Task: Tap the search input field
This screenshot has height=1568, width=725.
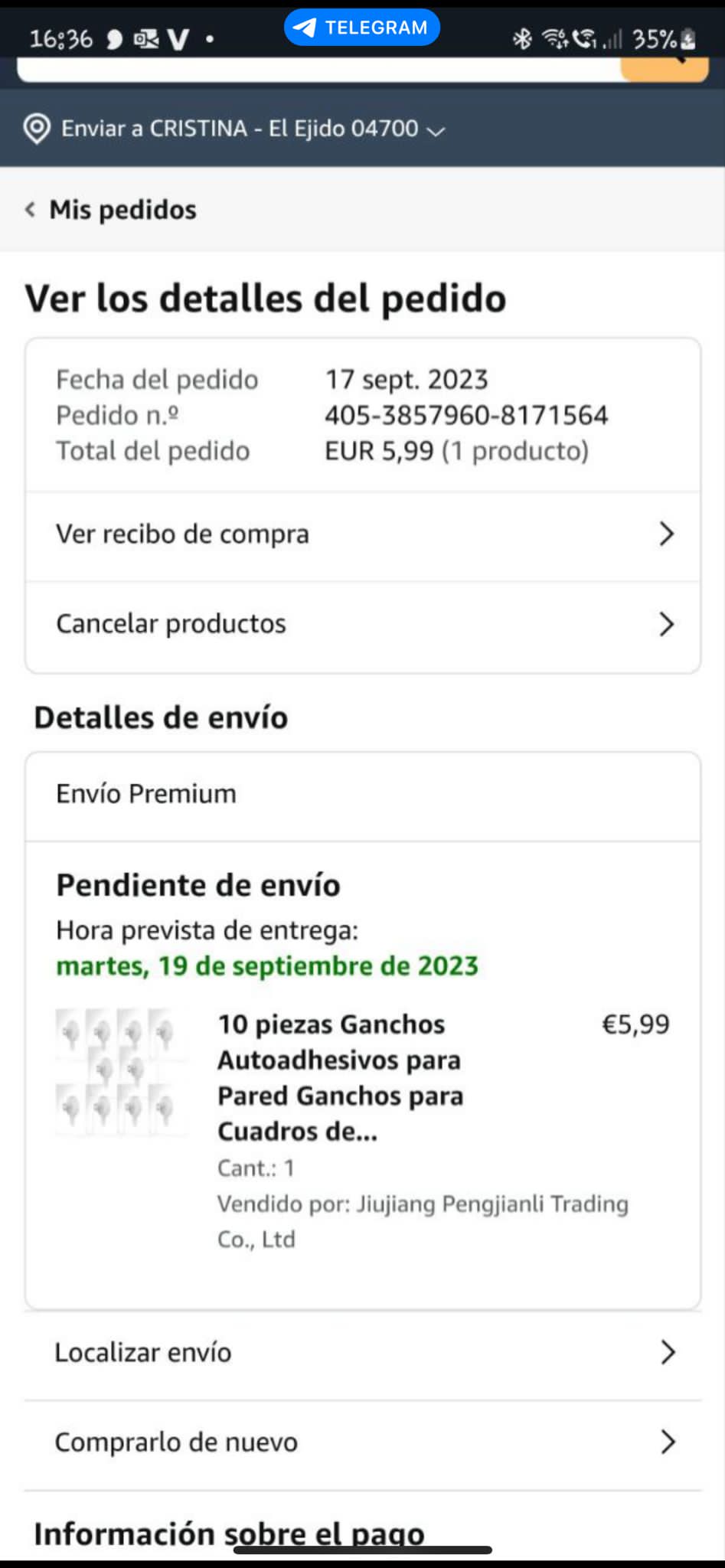Action: [x=314, y=70]
